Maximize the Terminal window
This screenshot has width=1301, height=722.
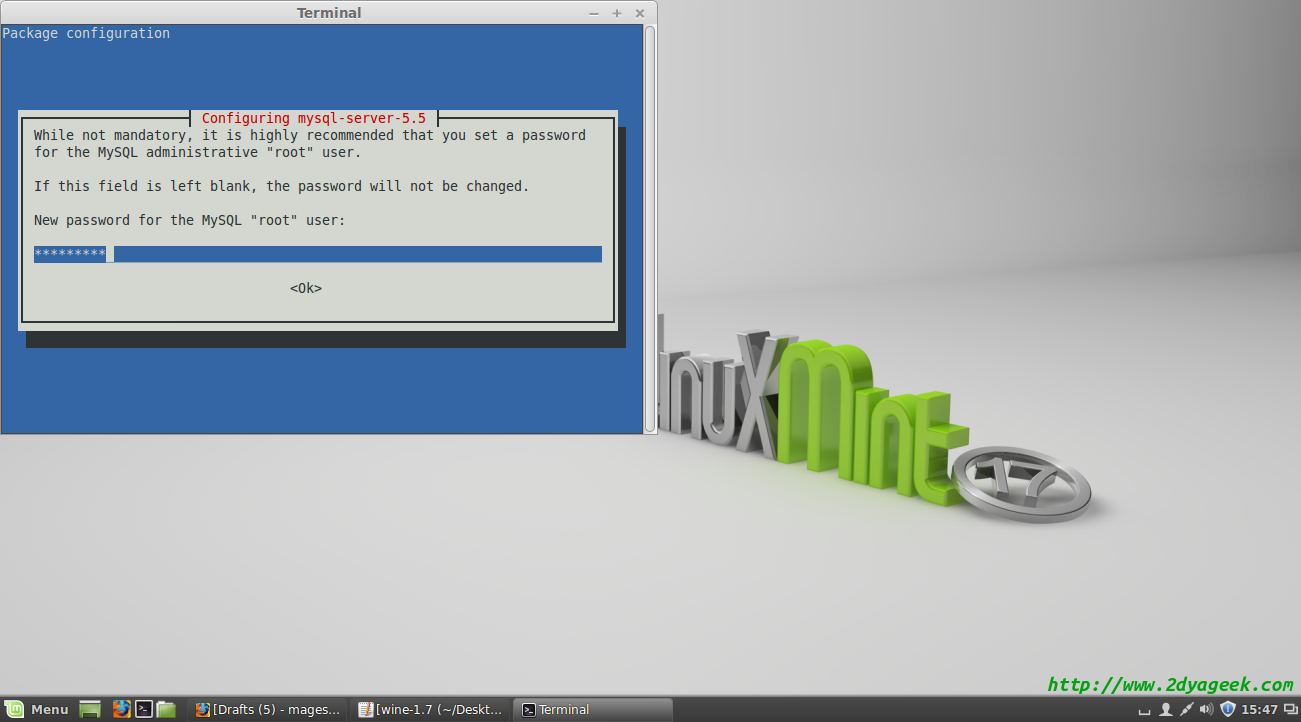pos(617,13)
